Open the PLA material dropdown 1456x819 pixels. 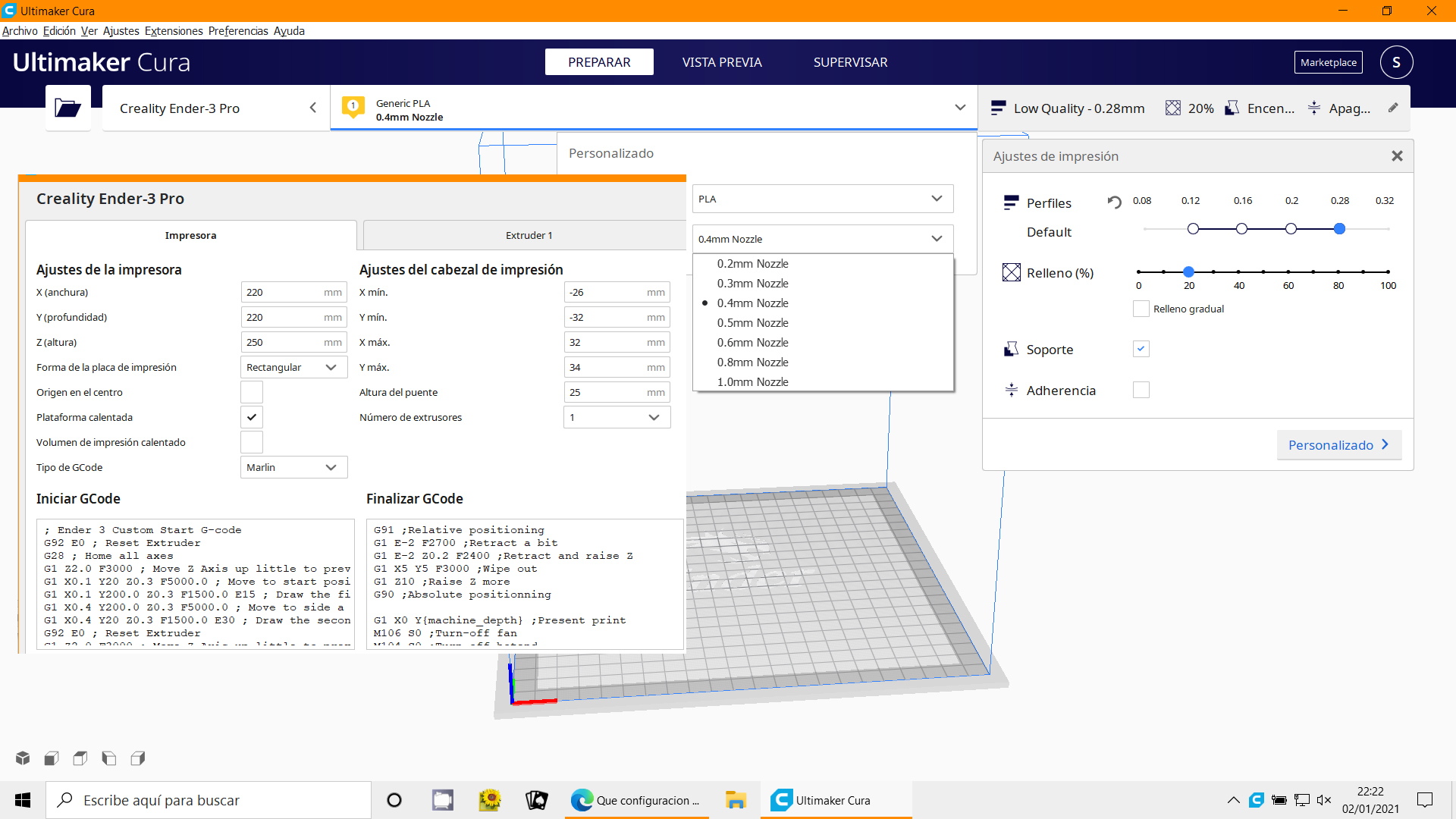pos(822,199)
